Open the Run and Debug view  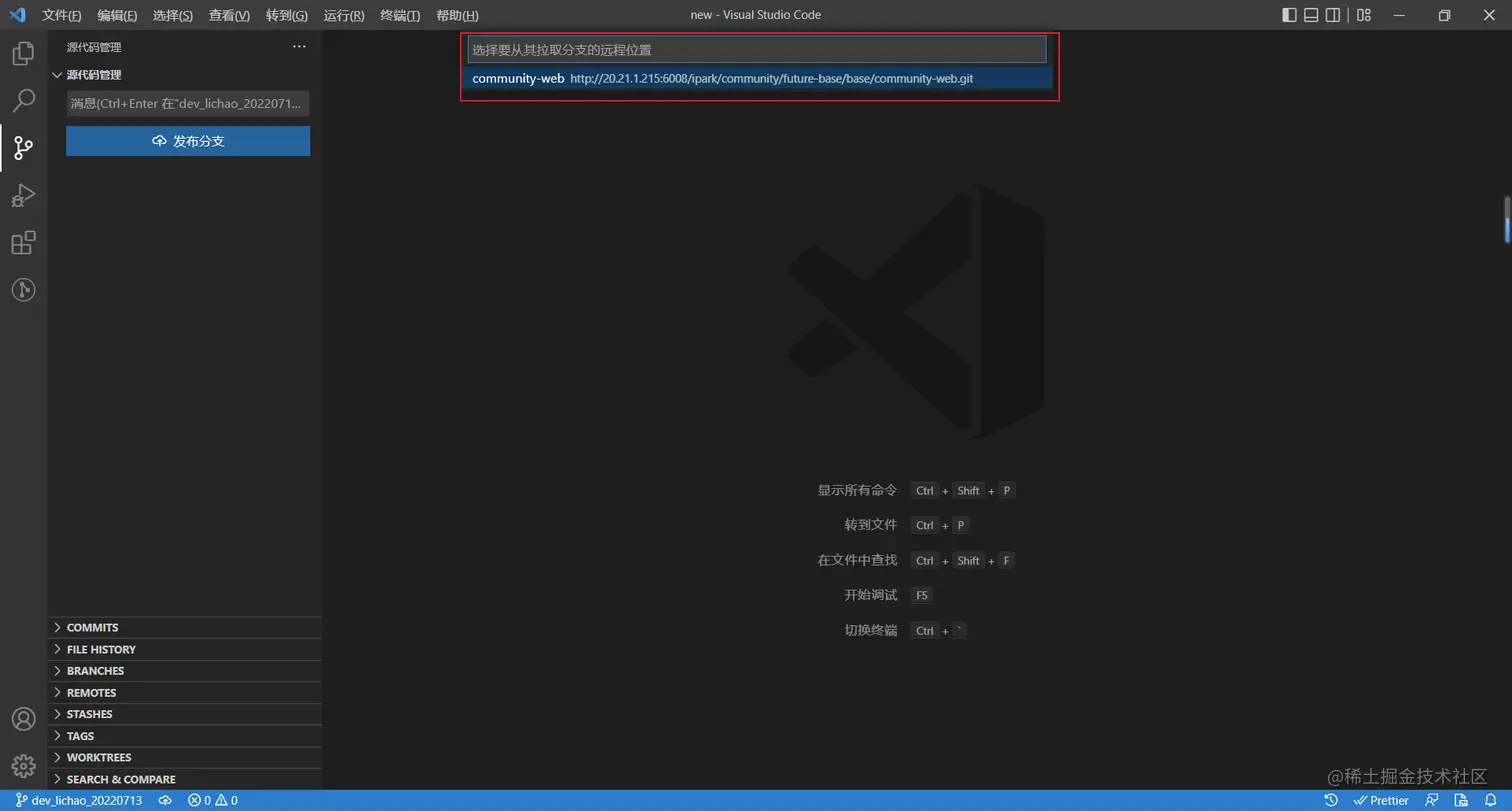coord(23,195)
